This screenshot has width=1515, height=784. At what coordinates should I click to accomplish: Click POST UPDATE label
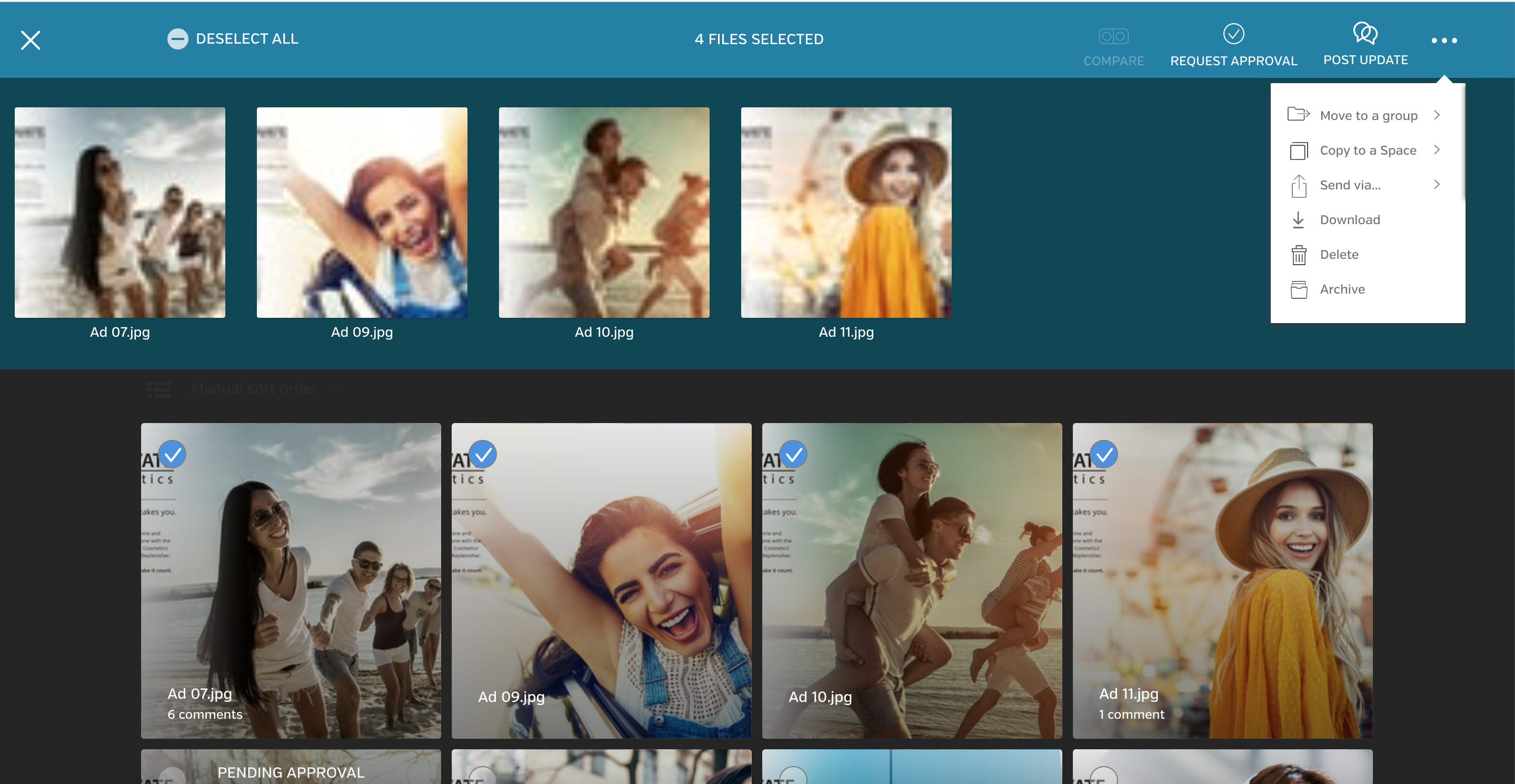click(x=1365, y=60)
